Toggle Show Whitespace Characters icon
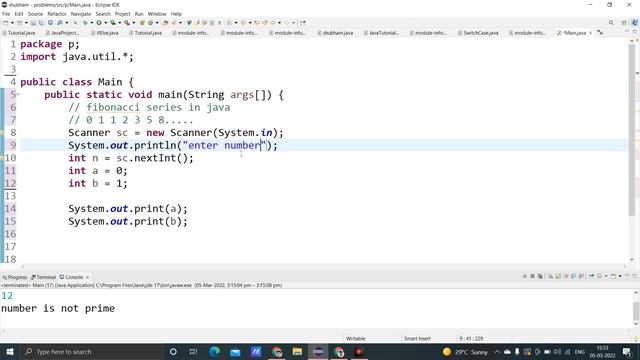 click(x=220, y=23)
